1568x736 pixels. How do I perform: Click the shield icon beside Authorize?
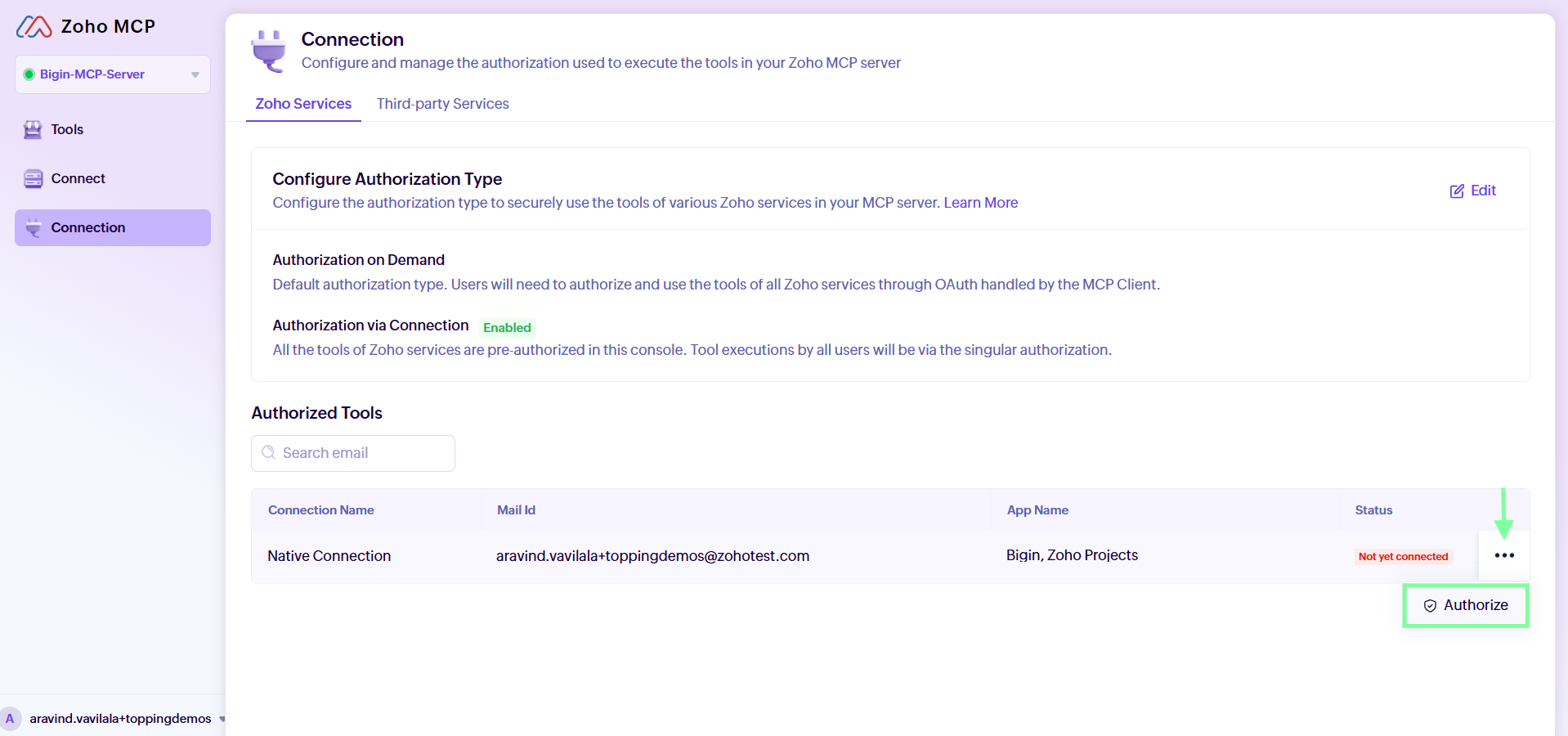(1430, 606)
